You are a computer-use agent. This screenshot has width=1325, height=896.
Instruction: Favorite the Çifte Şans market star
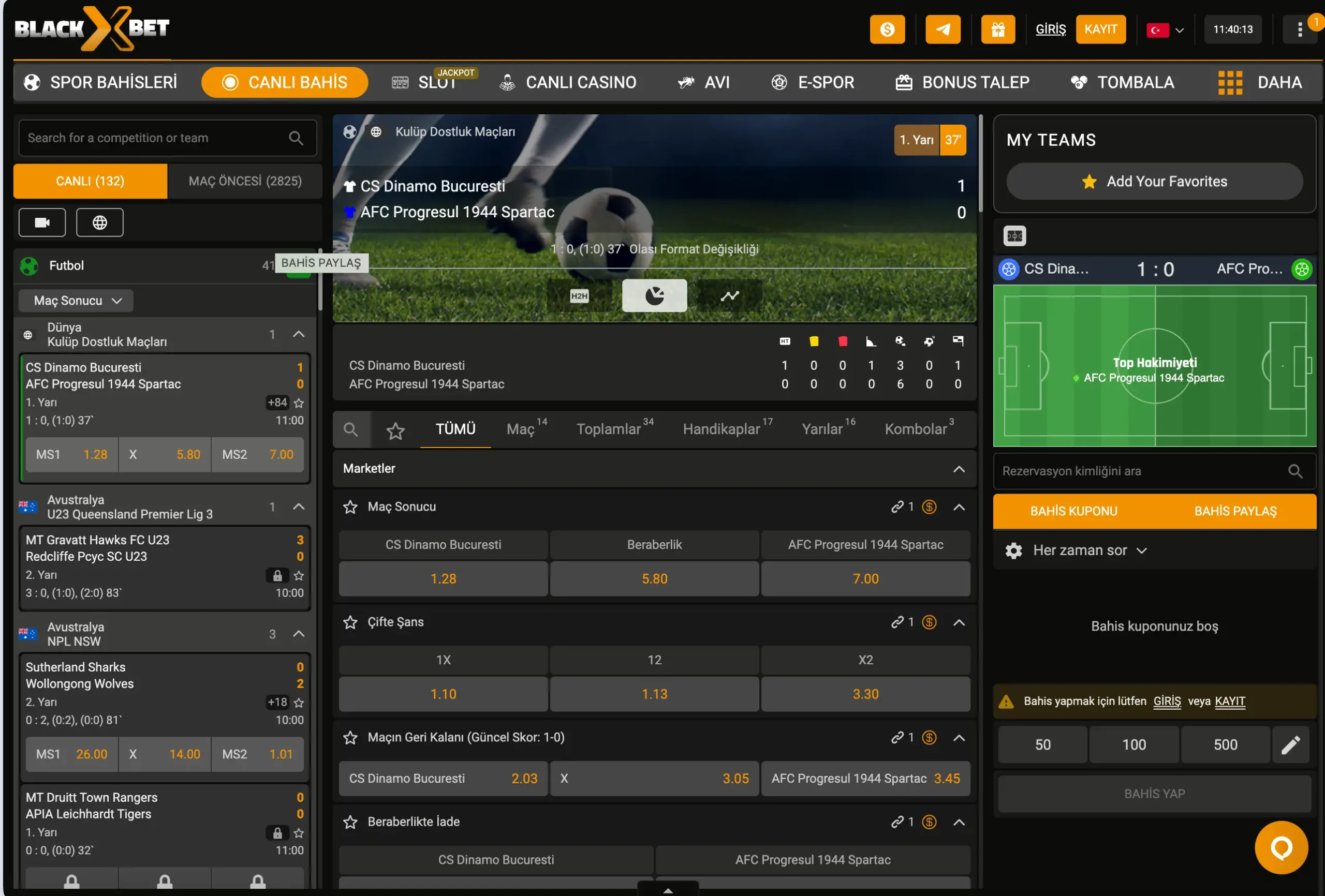(x=350, y=622)
